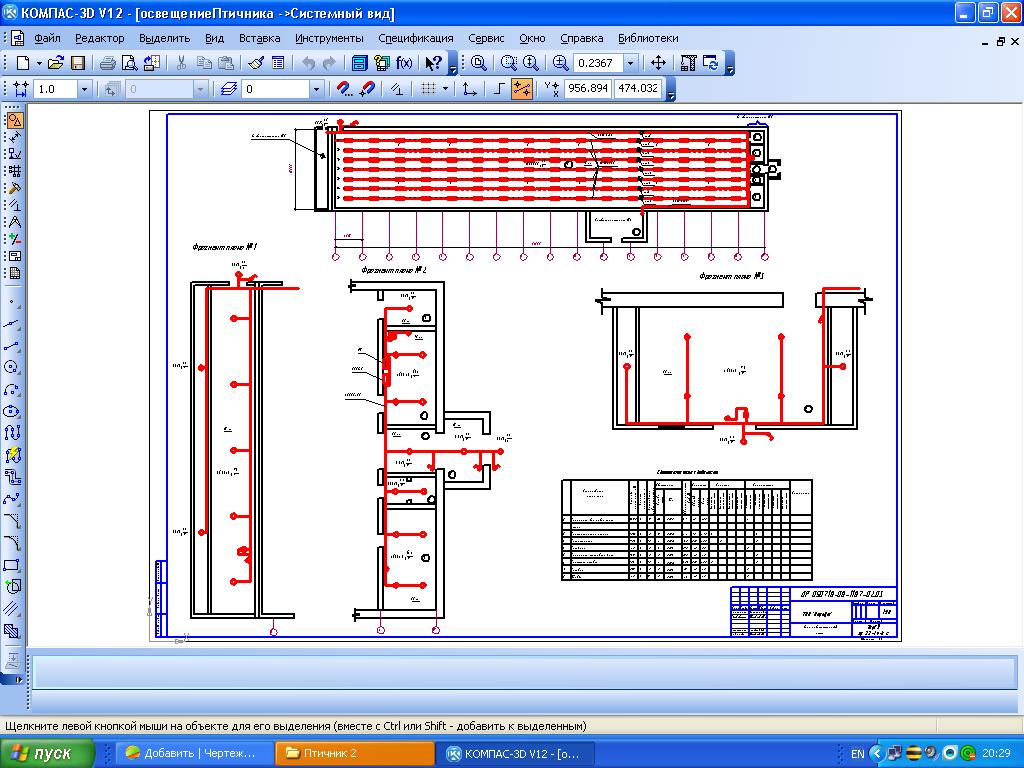Copy properties with the brush icon
The width and height of the screenshot is (1024, 768).
(x=256, y=63)
